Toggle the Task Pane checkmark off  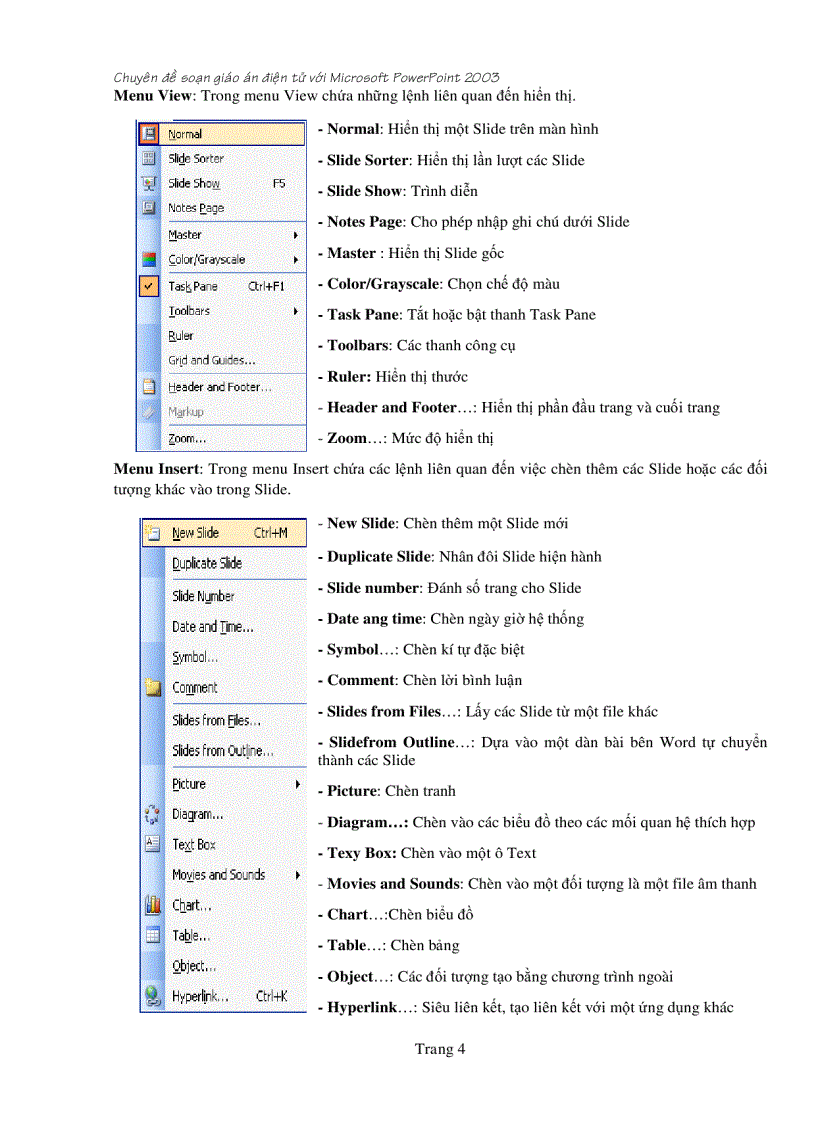pos(148,285)
